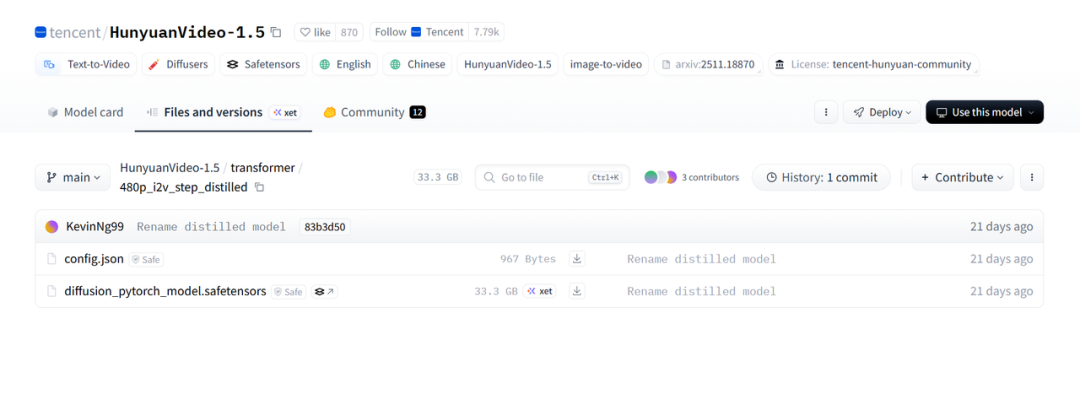Switch to Community tab

(x=374, y=112)
